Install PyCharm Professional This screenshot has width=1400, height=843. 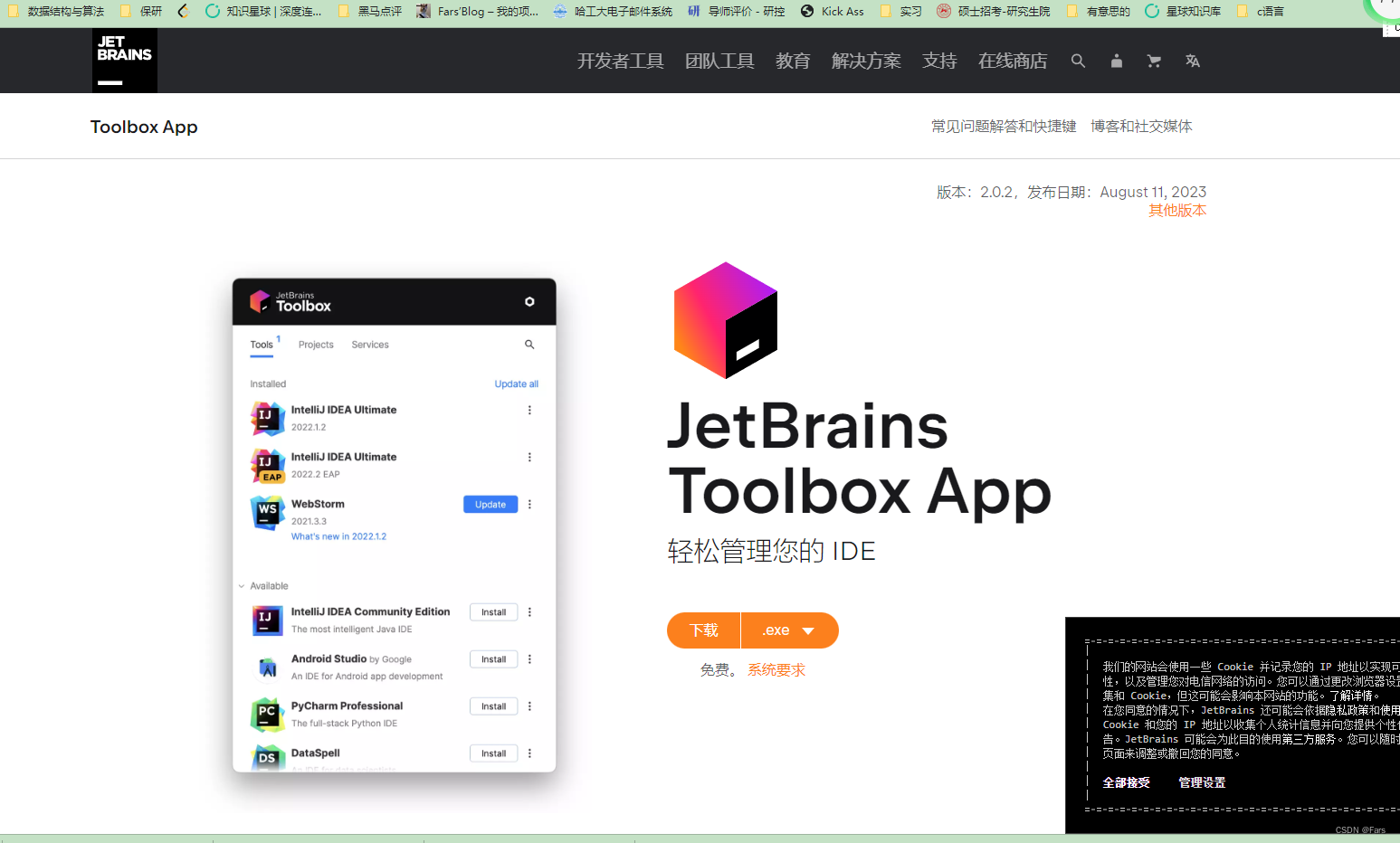[x=494, y=706]
